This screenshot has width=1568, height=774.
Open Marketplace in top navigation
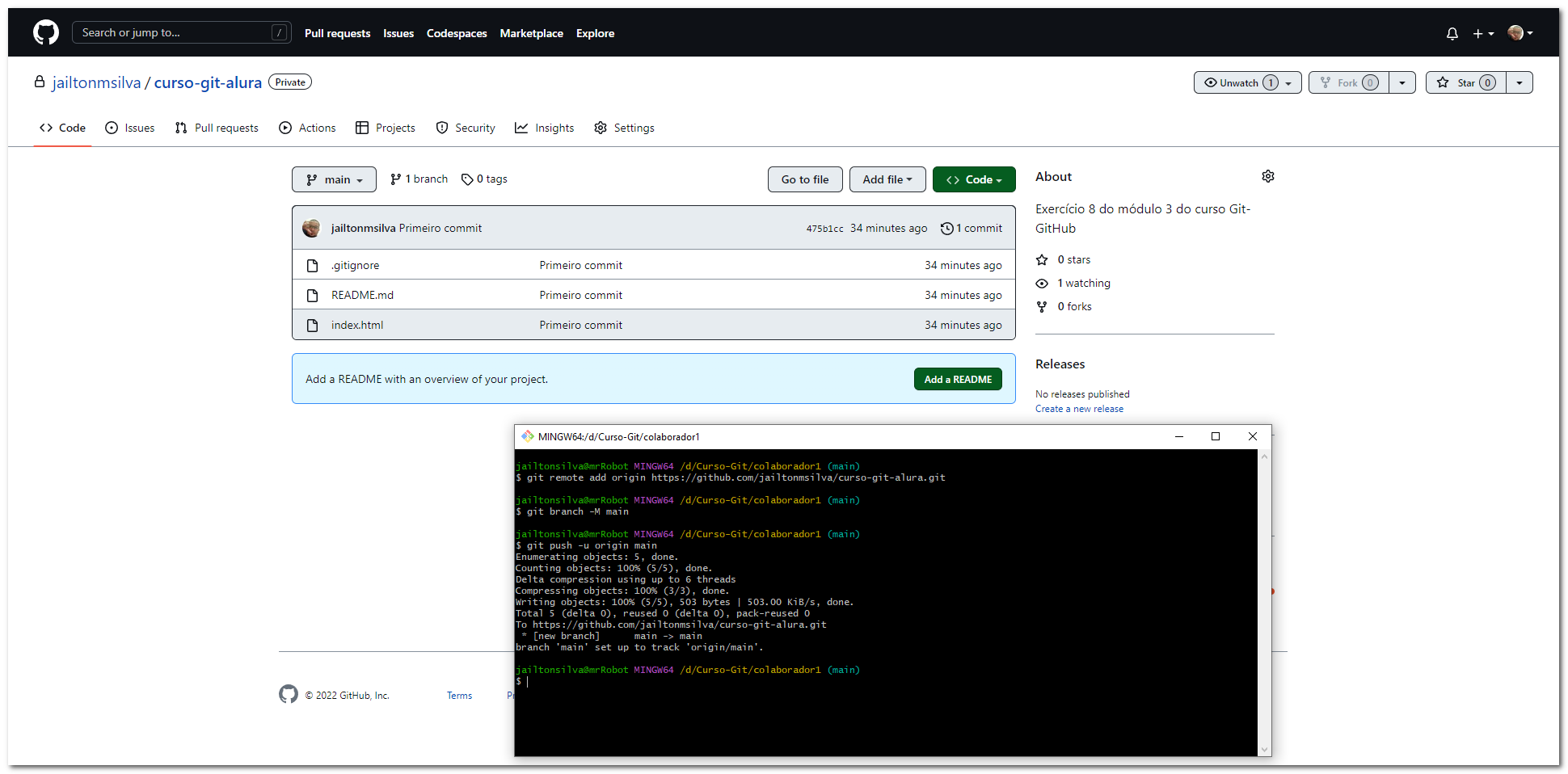pos(531,33)
